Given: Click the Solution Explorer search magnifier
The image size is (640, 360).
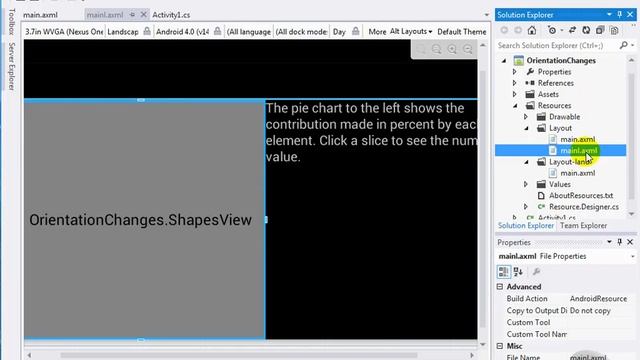Looking at the screenshot, I should point(624,45).
